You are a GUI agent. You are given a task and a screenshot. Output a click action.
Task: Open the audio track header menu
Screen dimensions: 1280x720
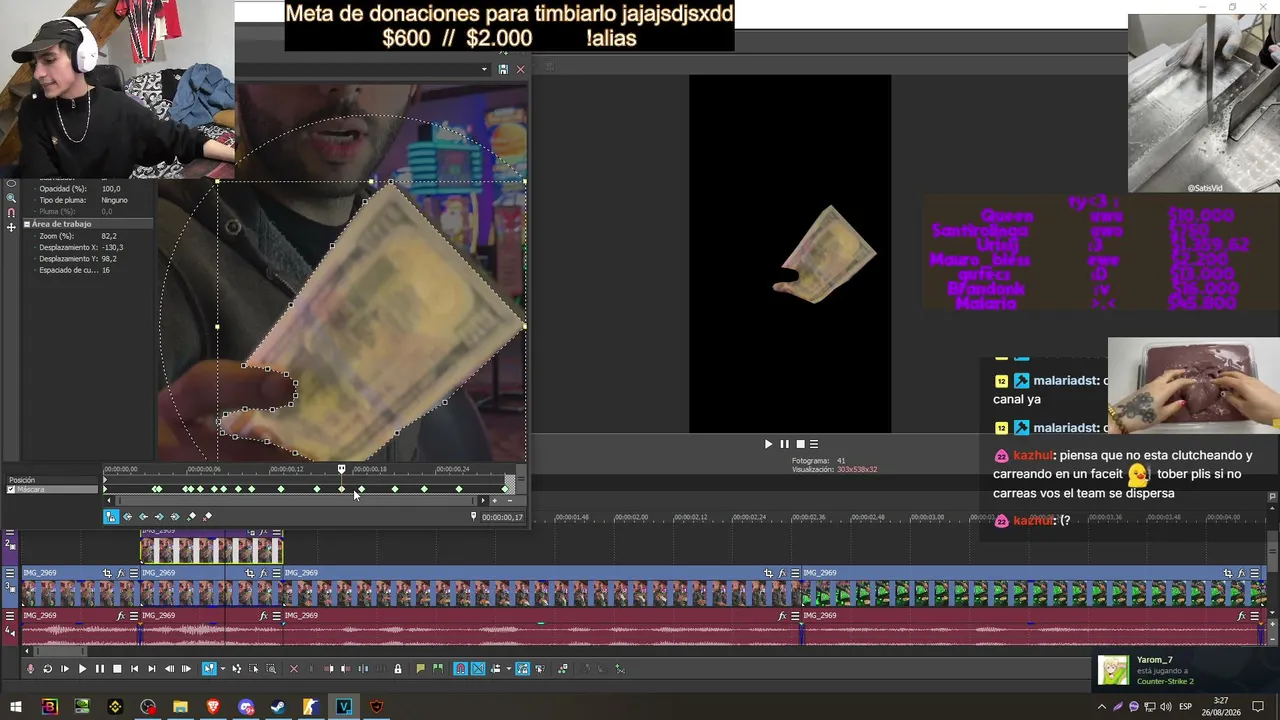pyautogui.click(x=11, y=616)
